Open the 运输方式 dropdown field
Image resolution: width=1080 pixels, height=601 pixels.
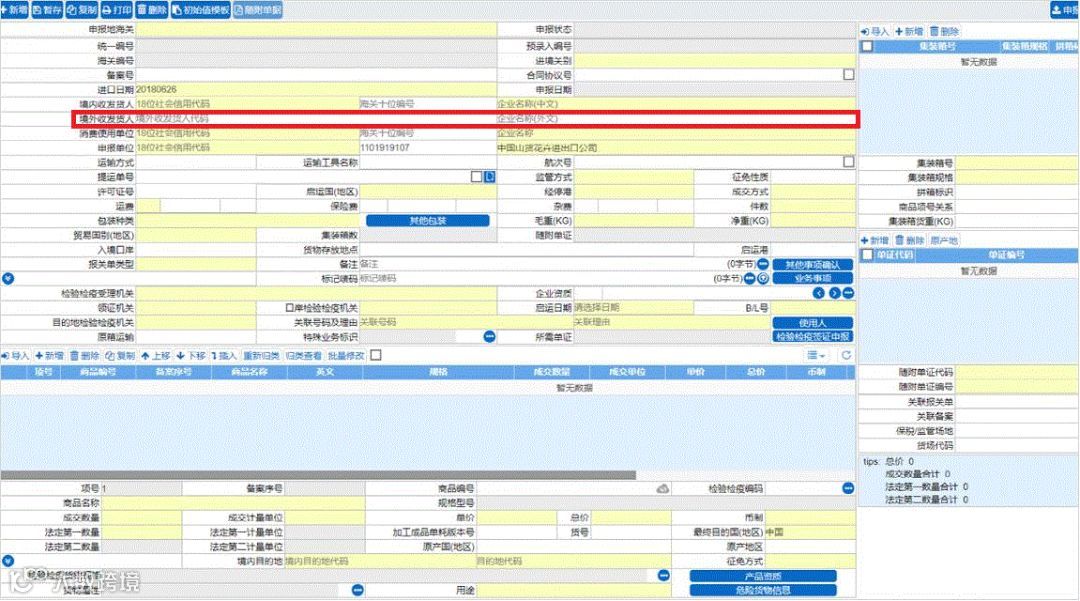coord(196,162)
